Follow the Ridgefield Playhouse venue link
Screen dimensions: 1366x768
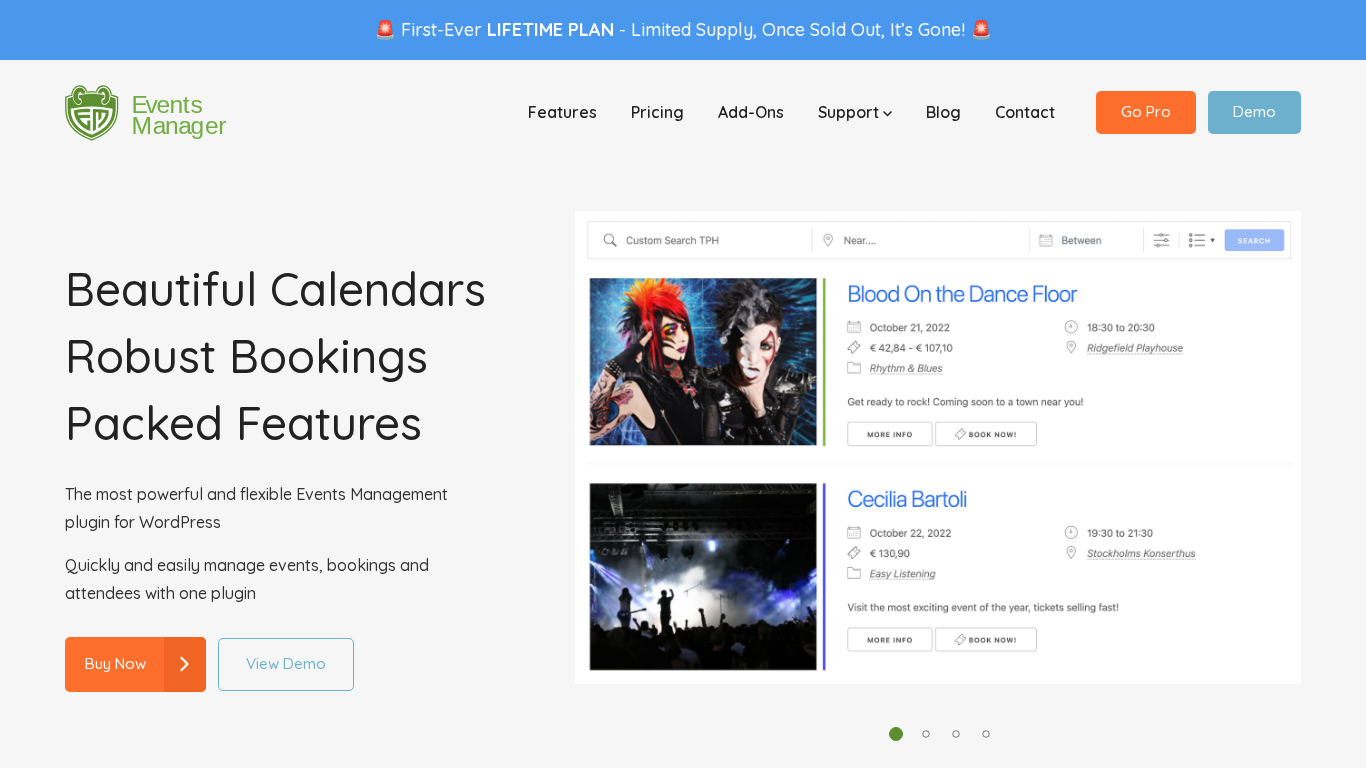coord(1135,348)
